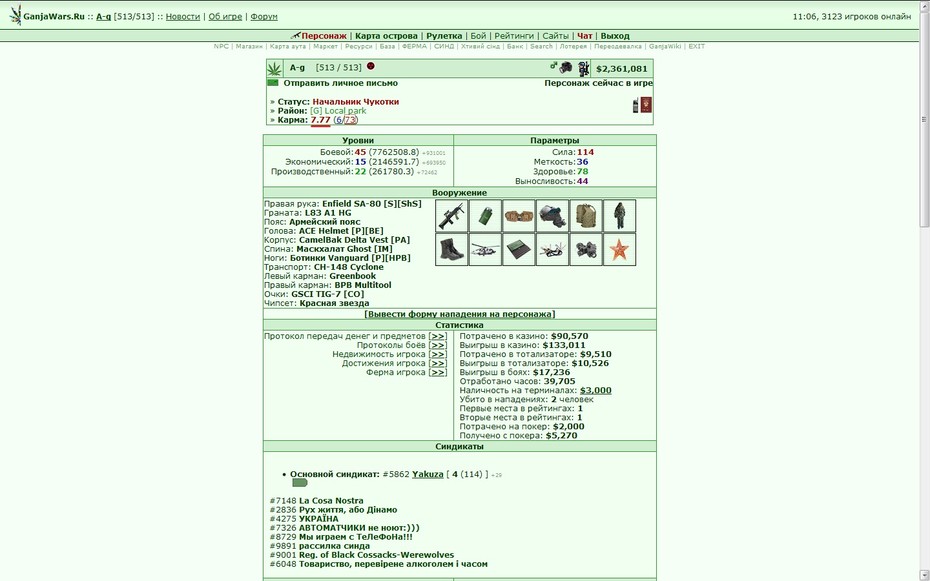Open the Карта острова menu item

click(386, 36)
